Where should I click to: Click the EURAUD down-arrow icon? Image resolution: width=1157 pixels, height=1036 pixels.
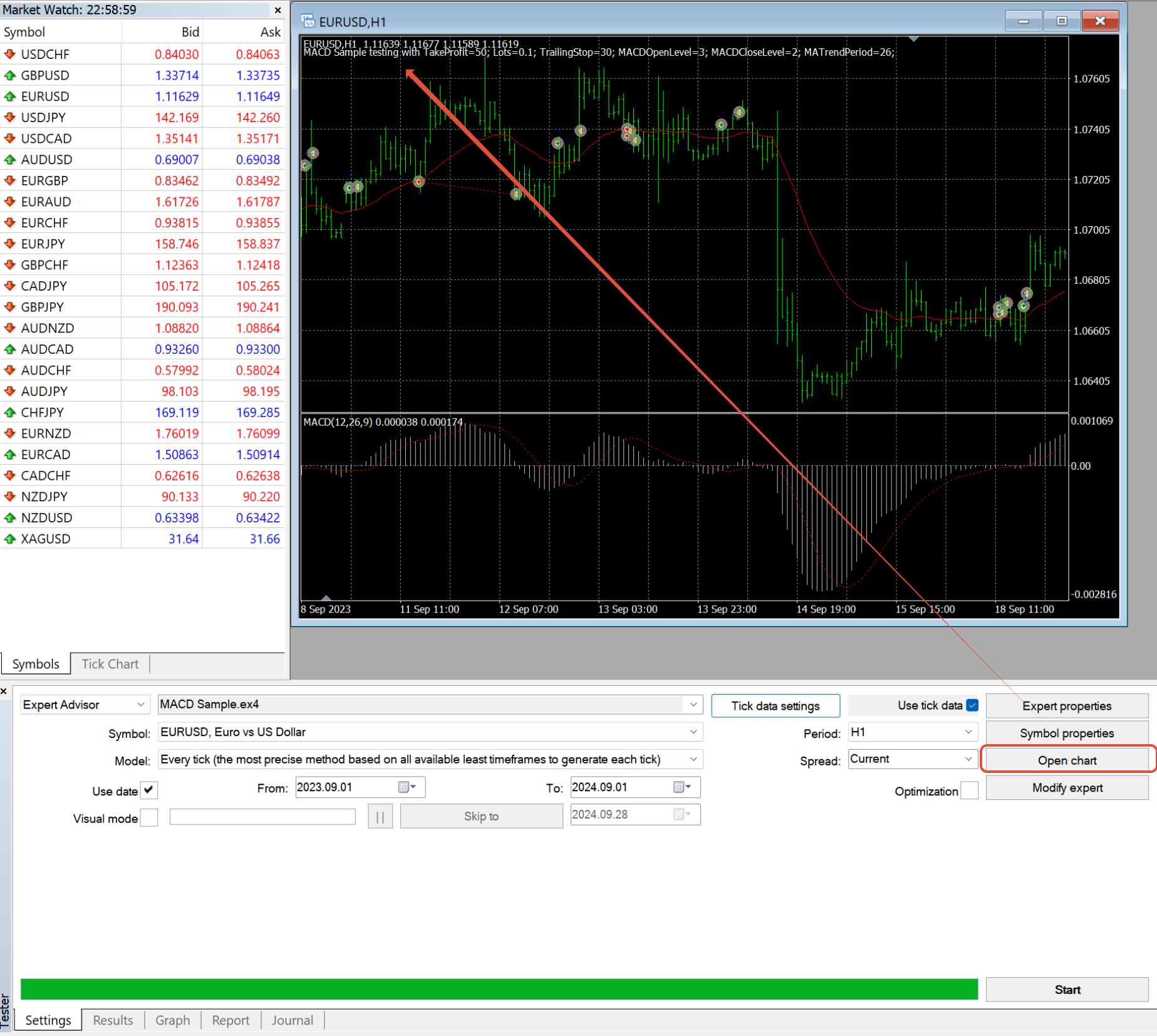tap(10, 202)
